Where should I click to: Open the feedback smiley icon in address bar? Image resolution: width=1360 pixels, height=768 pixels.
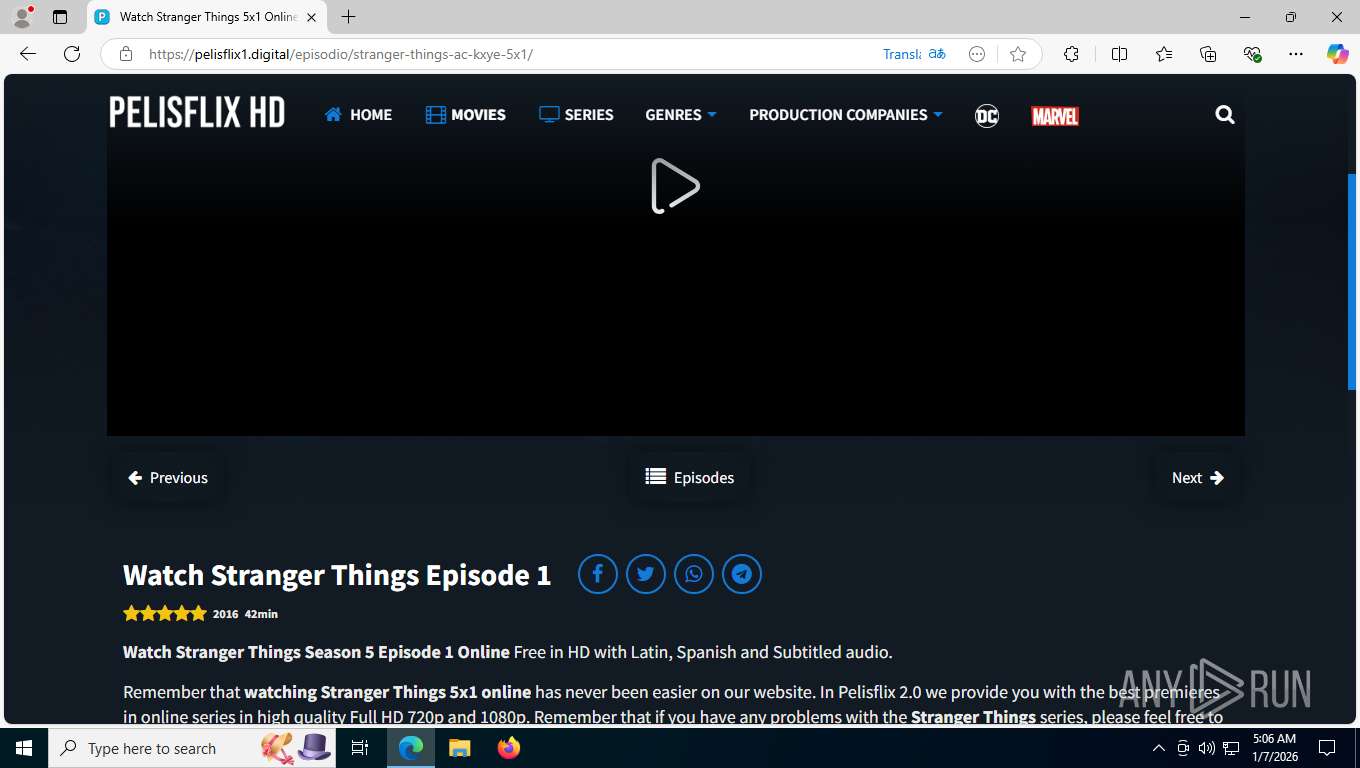pos(977,54)
